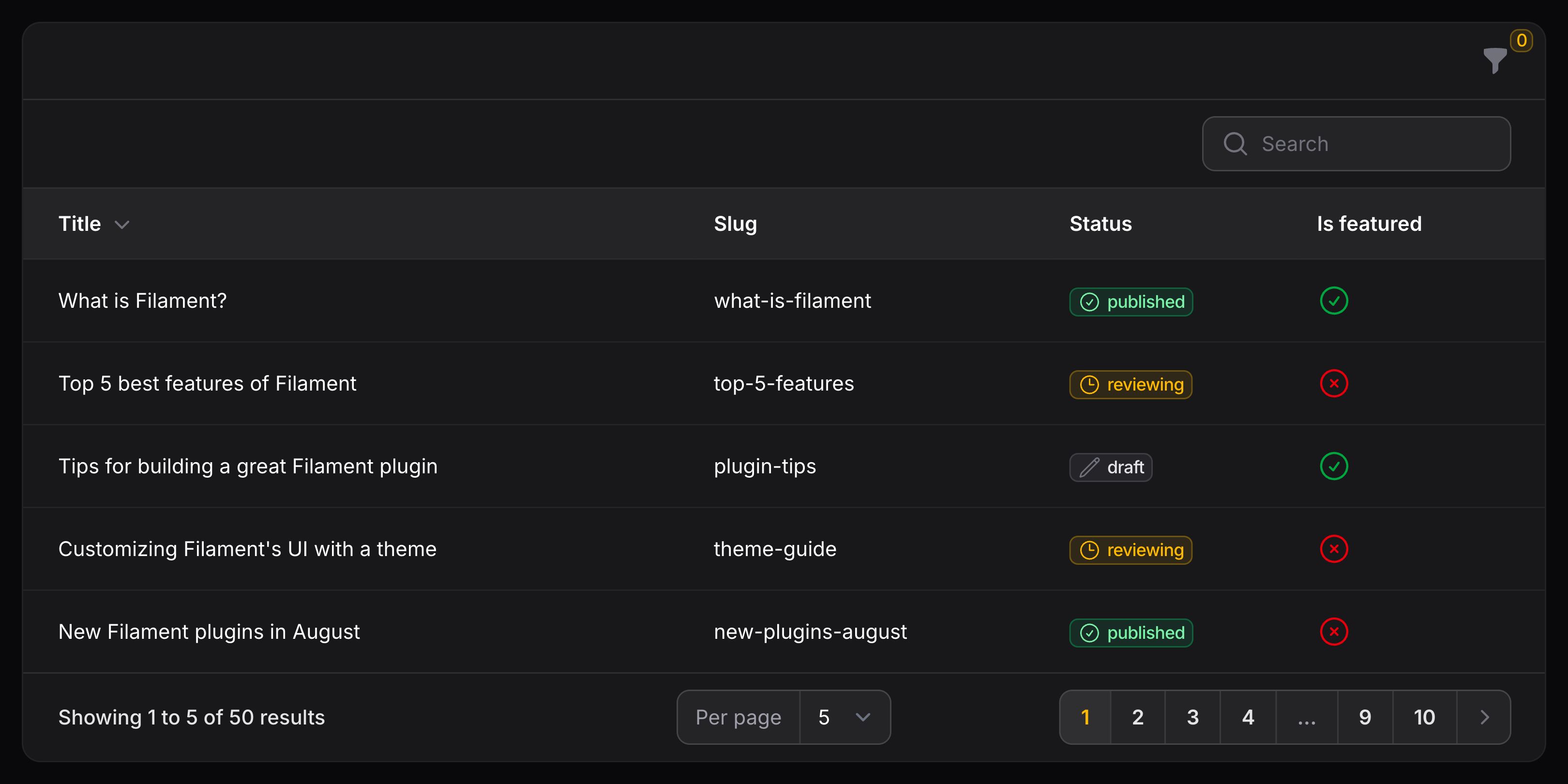Click not-featured X icon for Top 5 best features
The image size is (1568, 784).
click(x=1334, y=383)
